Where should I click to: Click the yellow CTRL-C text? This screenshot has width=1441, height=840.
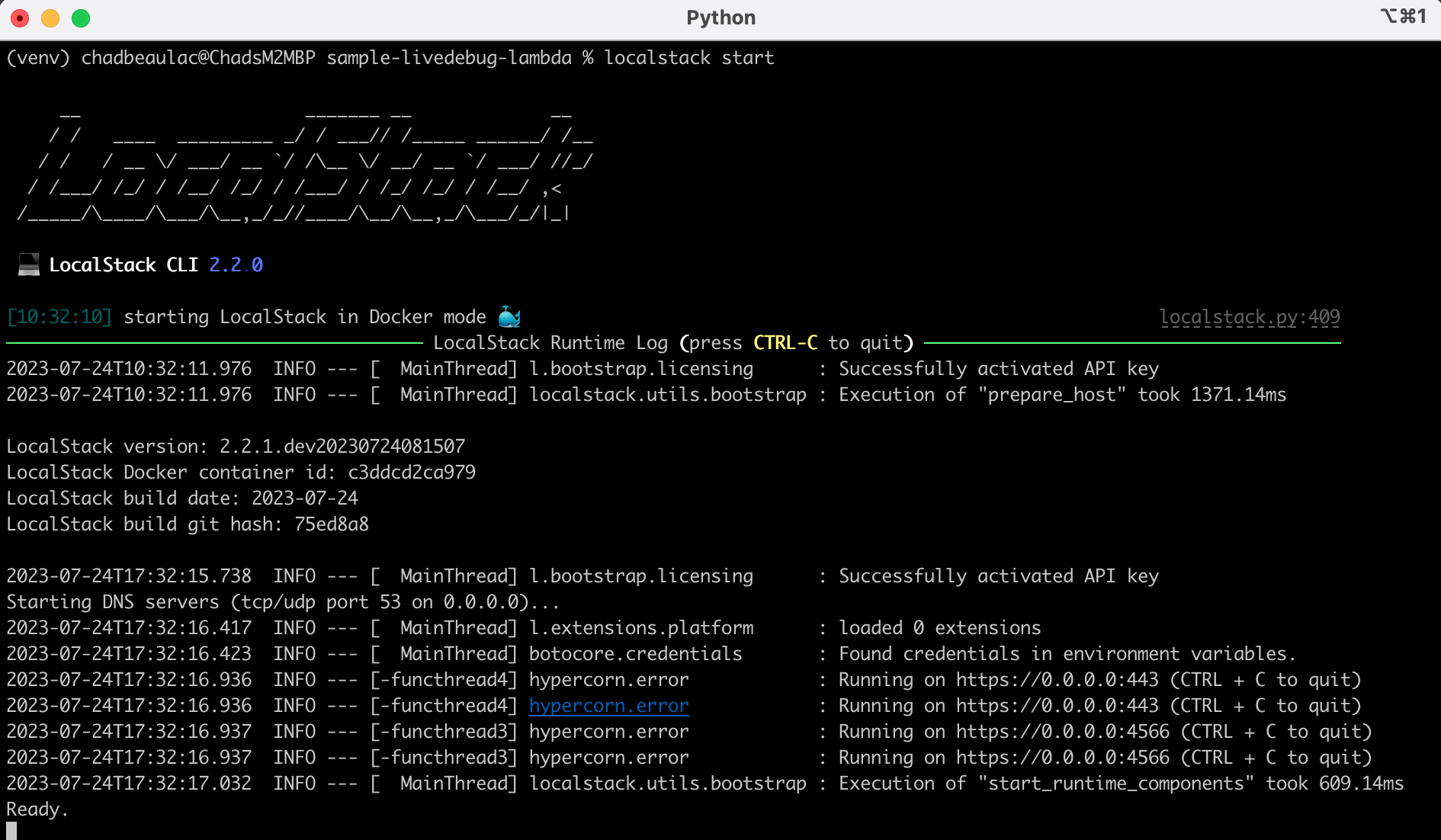[x=785, y=343]
